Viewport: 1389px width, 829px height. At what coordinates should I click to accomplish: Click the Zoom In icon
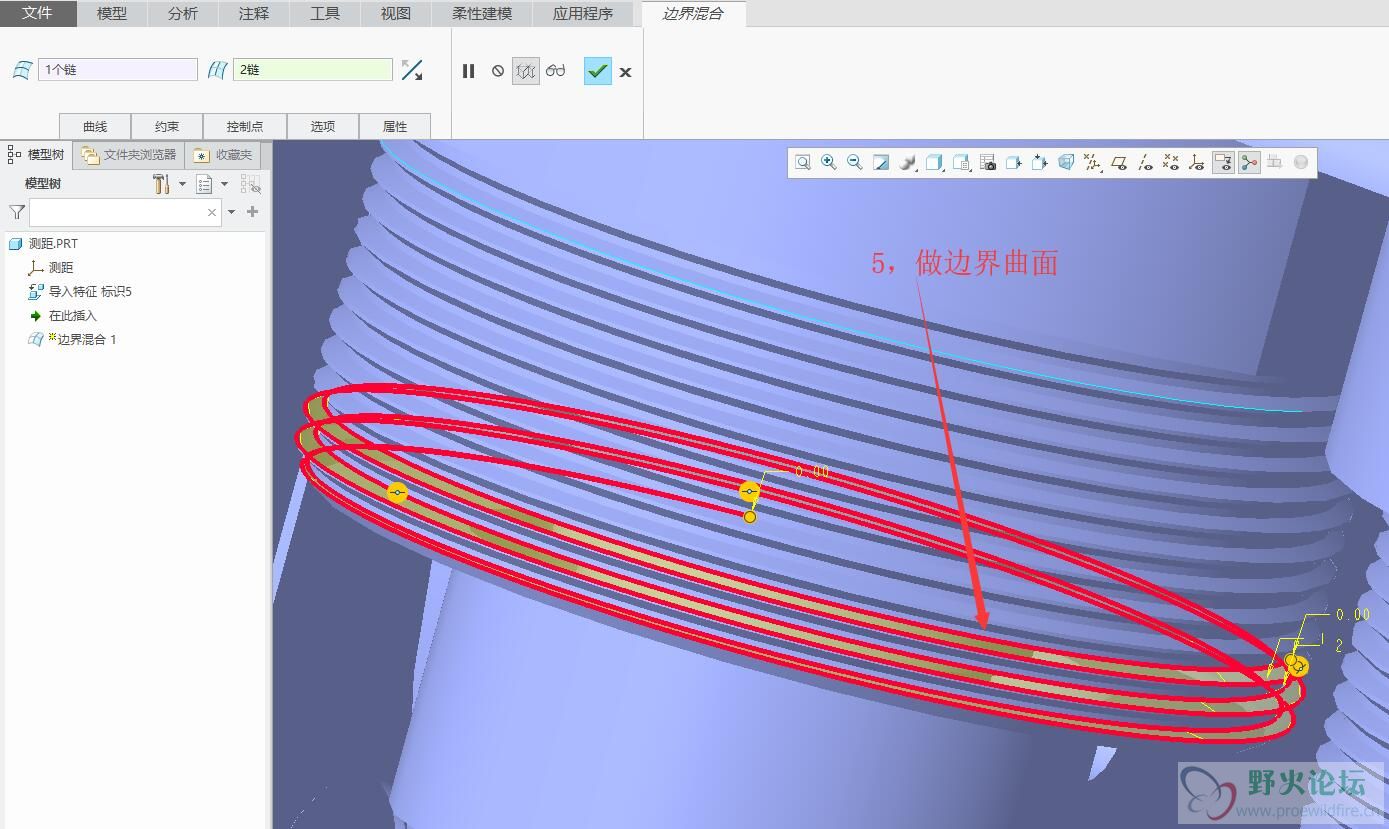[x=829, y=162]
